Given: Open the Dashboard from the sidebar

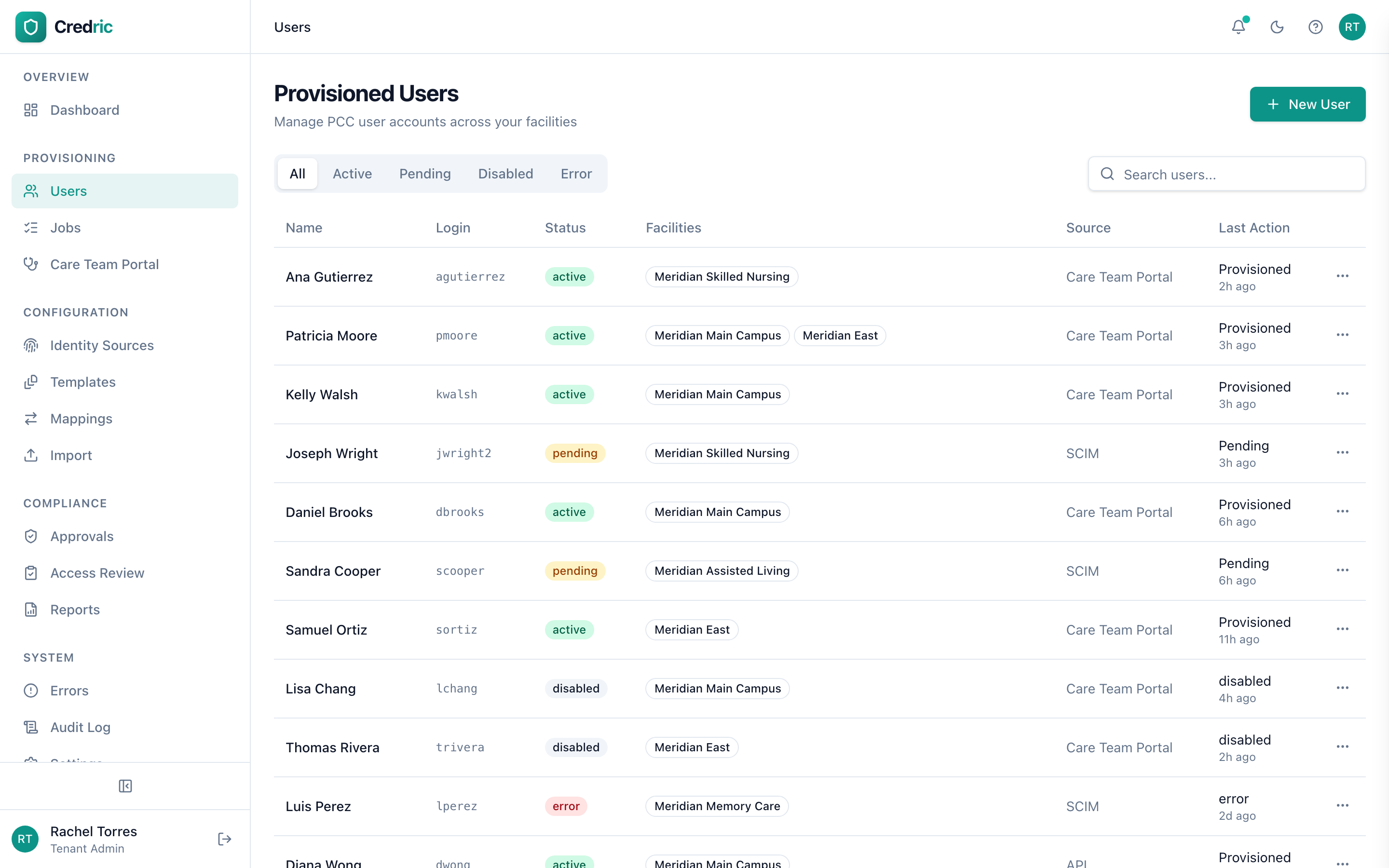Looking at the screenshot, I should coord(84,109).
